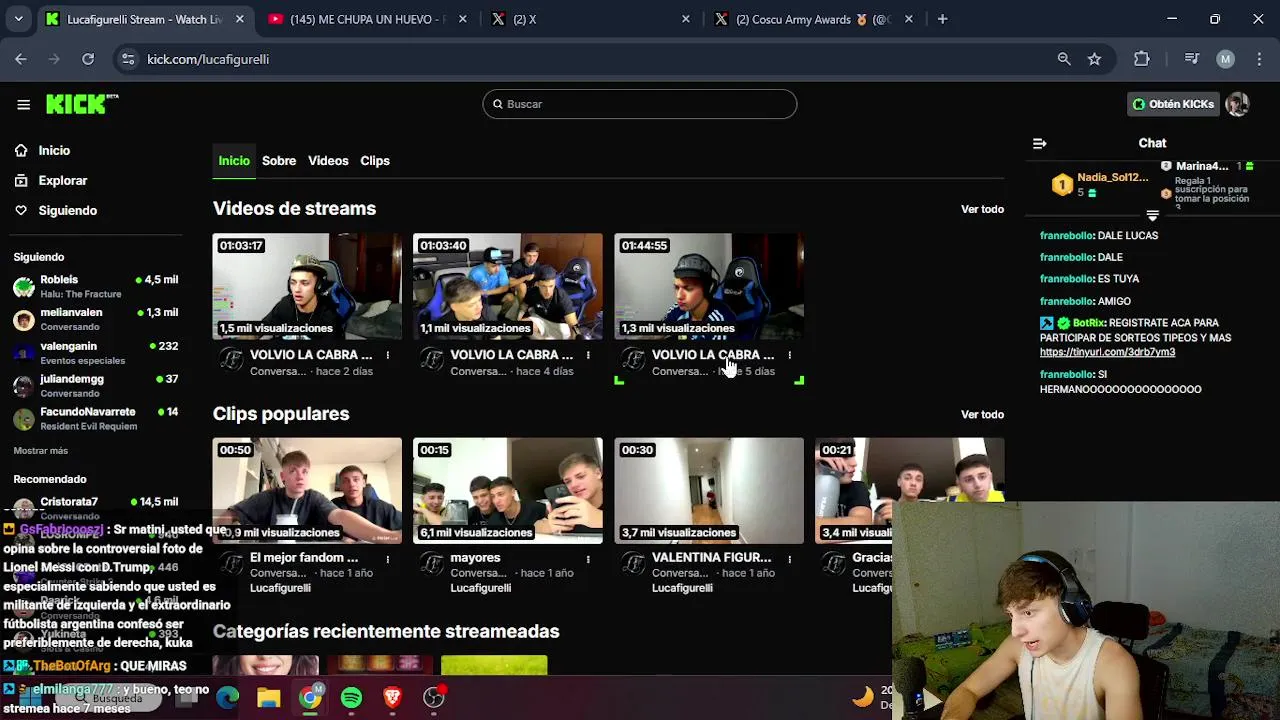1280x720 pixels.
Task: Switch to the '(2) X' browser tab
Action: coord(590,19)
